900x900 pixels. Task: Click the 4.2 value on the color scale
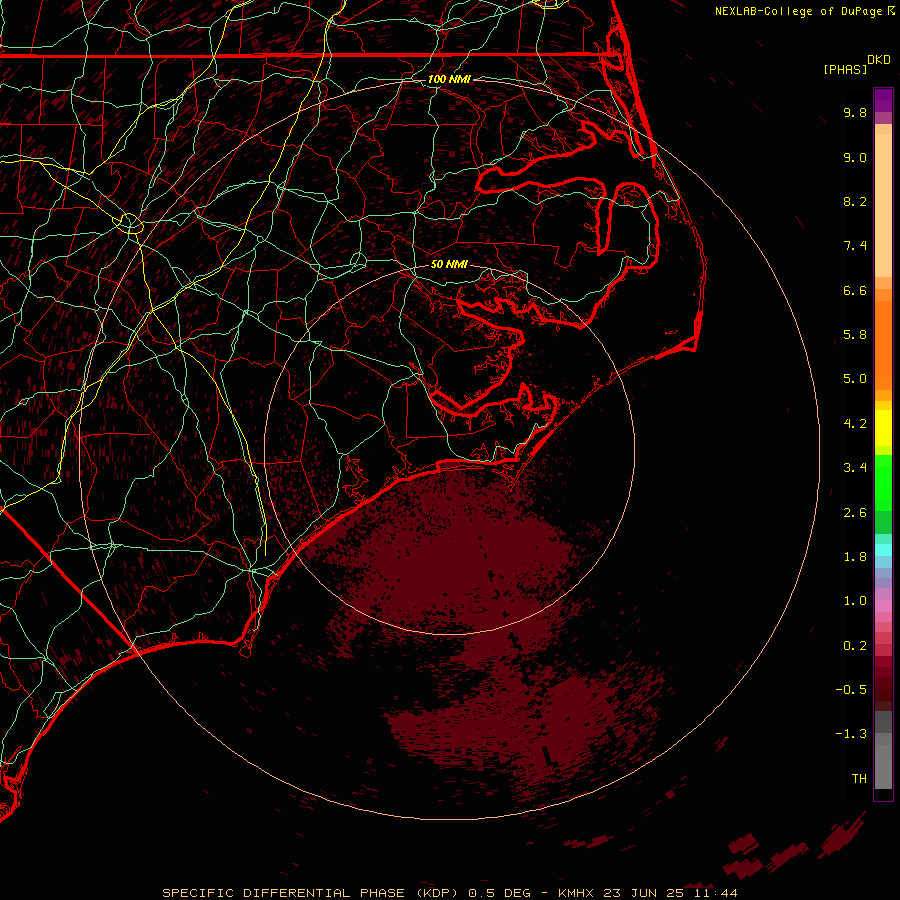[855, 424]
